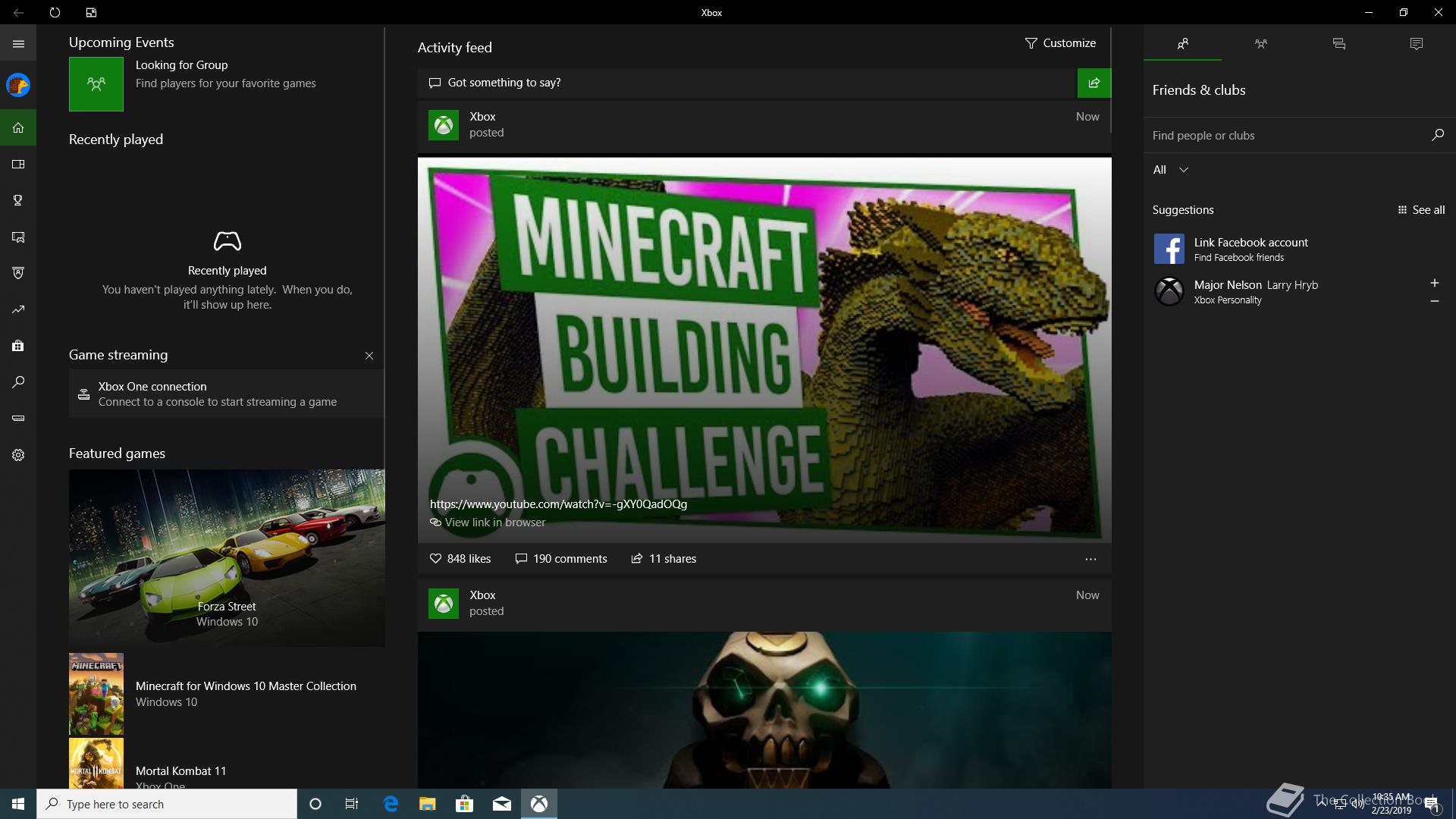Open more options ellipsis on Minecraft post
This screenshot has height=819, width=1456.
coord(1090,559)
